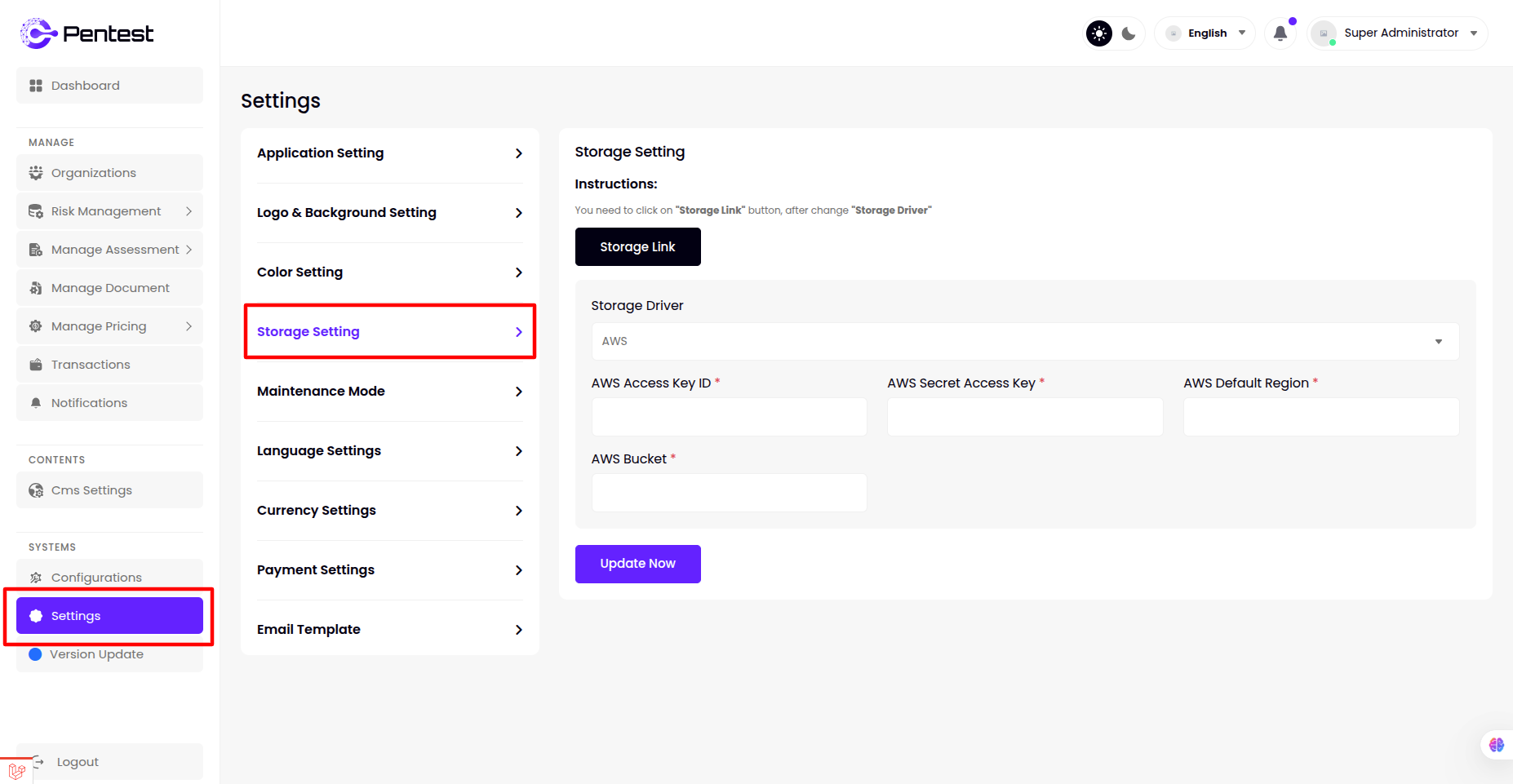Screen dimensions: 1513x784
Task: Switch to light mode sun toggle
Action: tap(1099, 33)
